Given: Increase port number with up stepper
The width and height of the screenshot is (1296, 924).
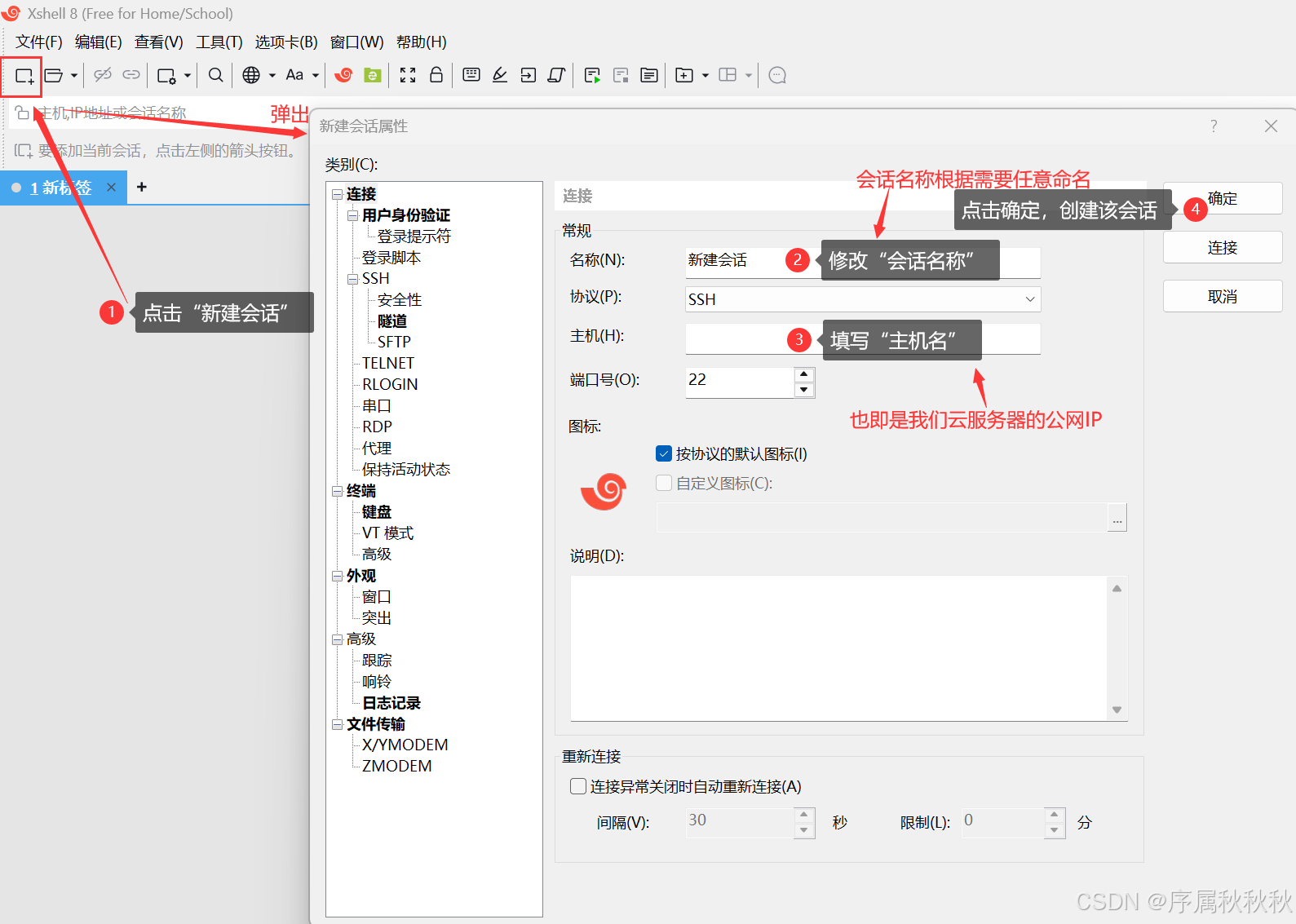Looking at the screenshot, I should coord(804,374).
